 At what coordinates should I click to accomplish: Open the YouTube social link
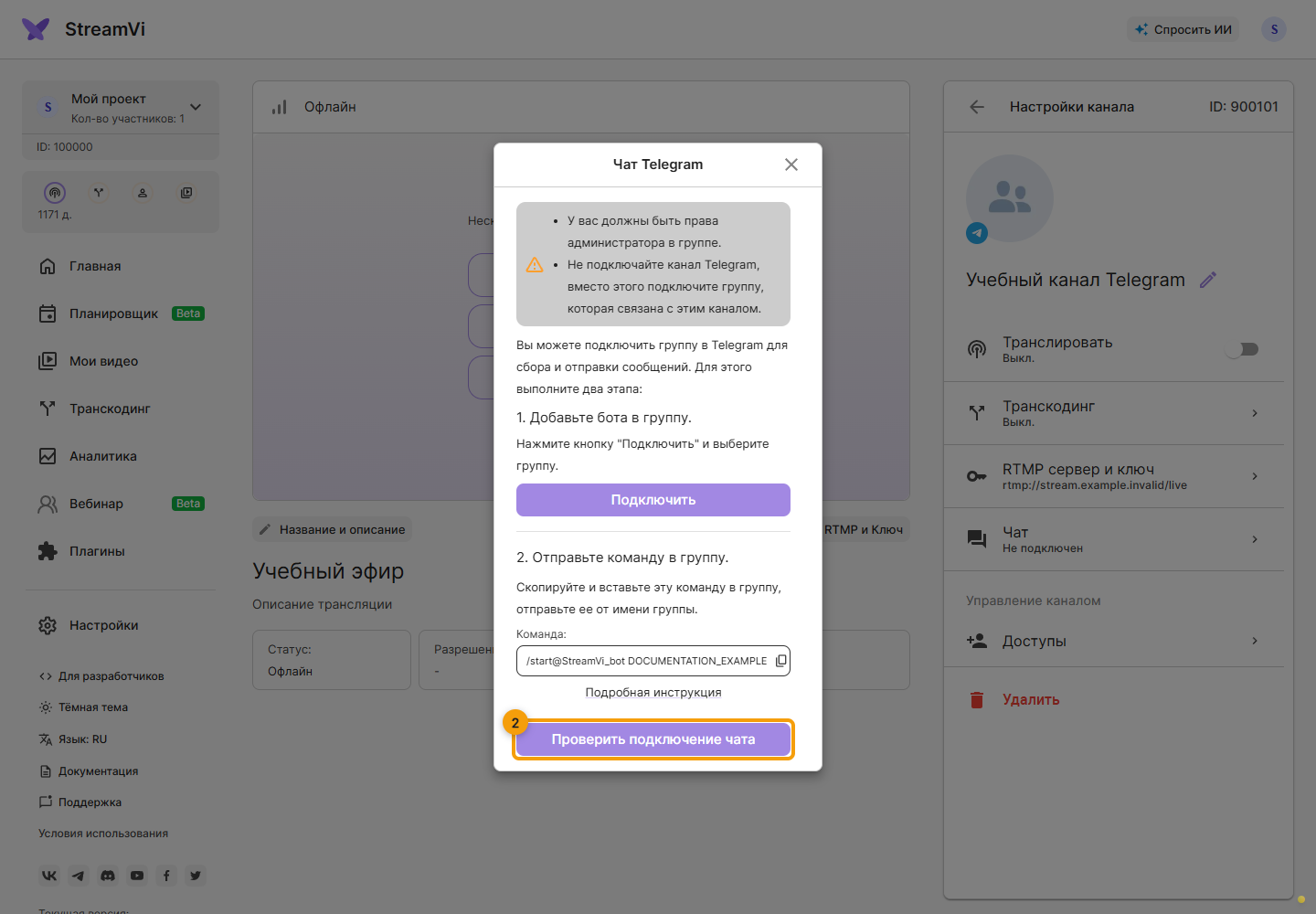click(x=137, y=876)
